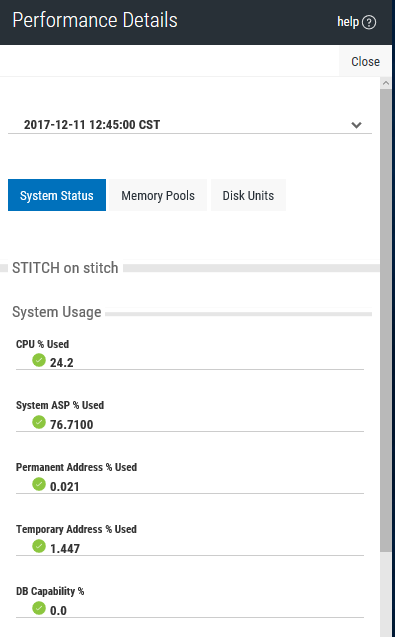Click the green check icon beside System ASP % Used

pyautogui.click(x=39, y=422)
